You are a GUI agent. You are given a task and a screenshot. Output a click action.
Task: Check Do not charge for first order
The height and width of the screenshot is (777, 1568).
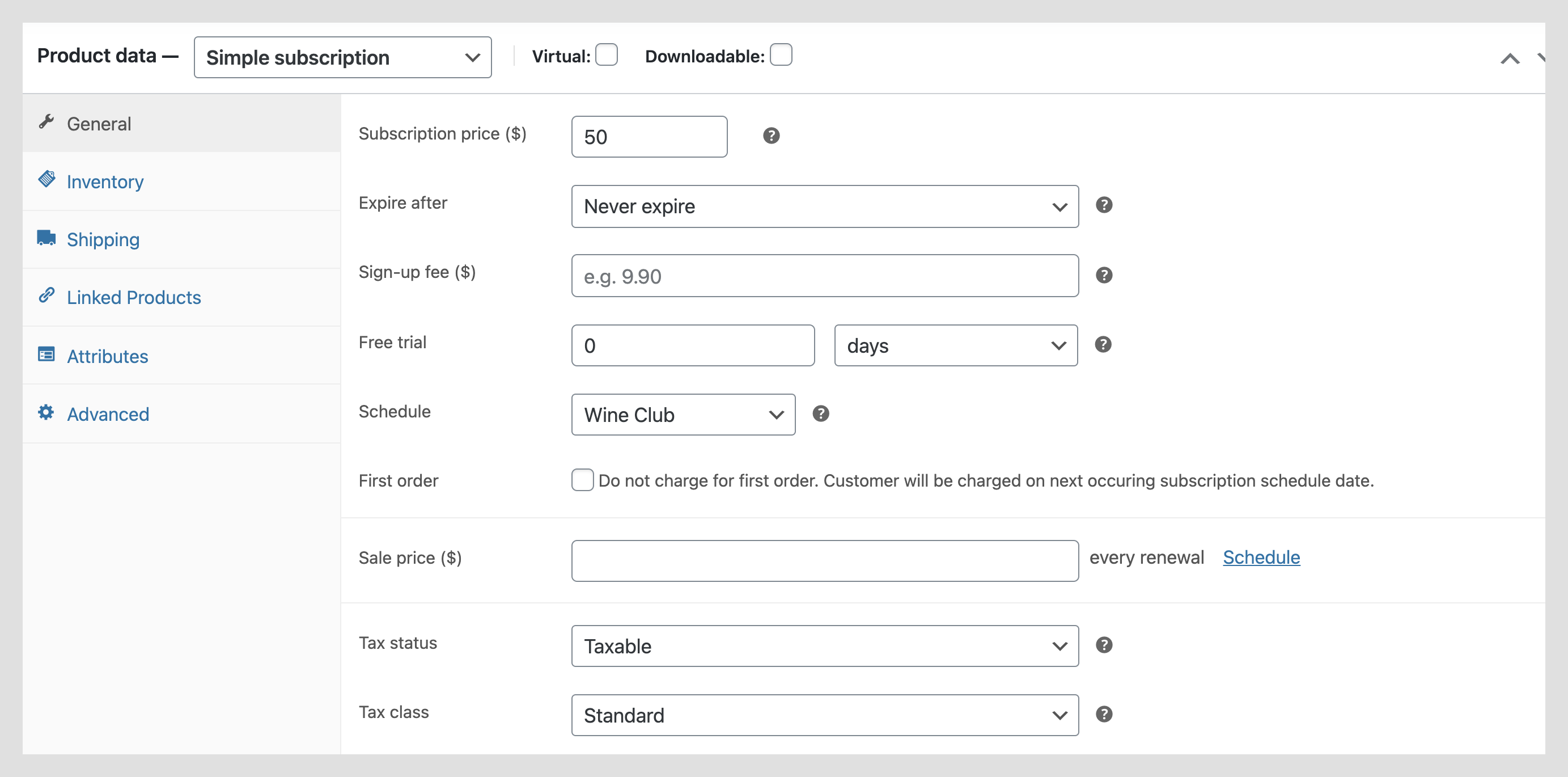point(582,480)
